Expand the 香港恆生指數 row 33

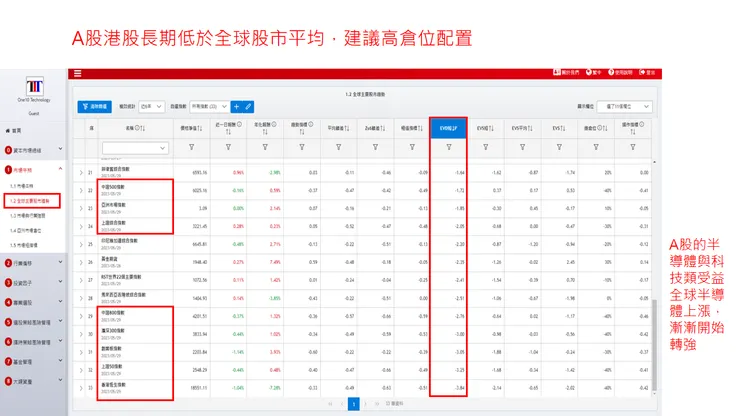(x=81, y=388)
